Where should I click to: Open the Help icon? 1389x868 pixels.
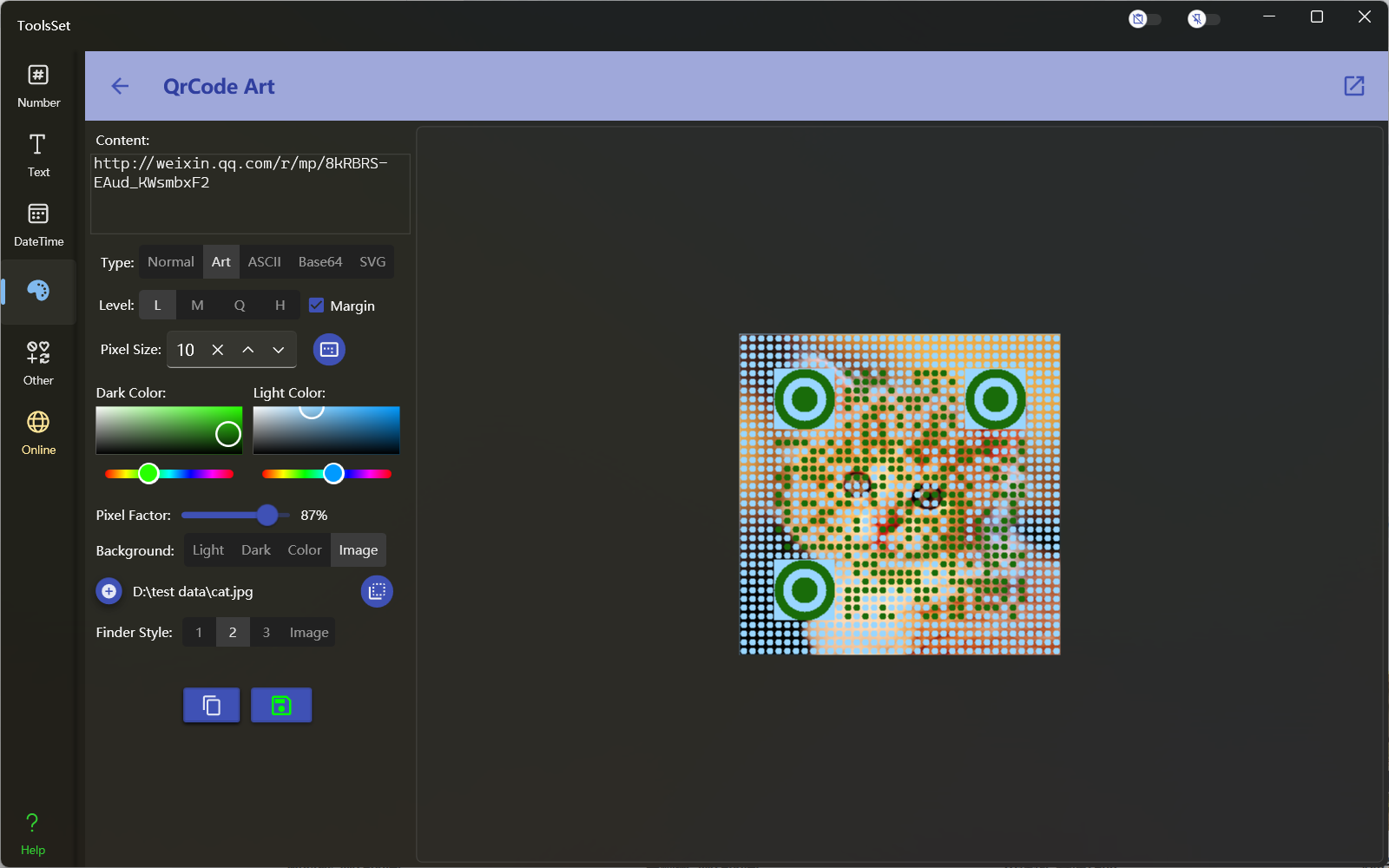pos(33,834)
